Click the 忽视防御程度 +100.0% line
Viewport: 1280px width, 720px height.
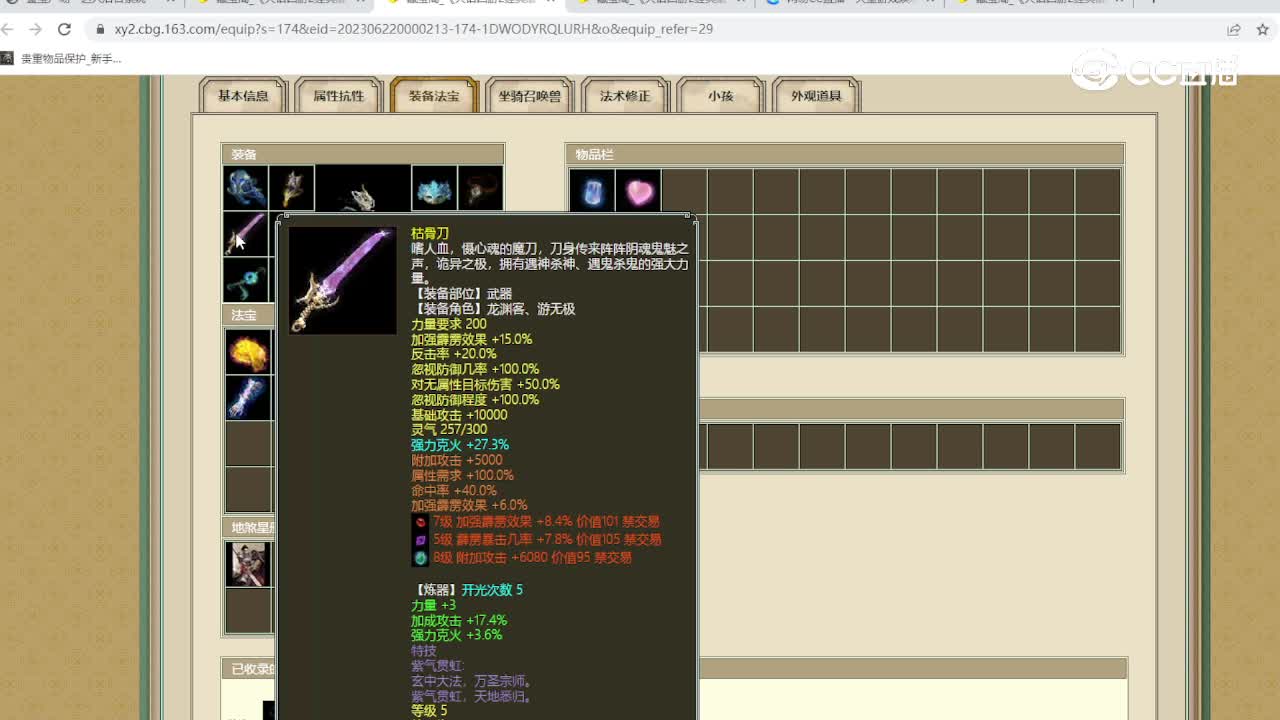click(475, 399)
